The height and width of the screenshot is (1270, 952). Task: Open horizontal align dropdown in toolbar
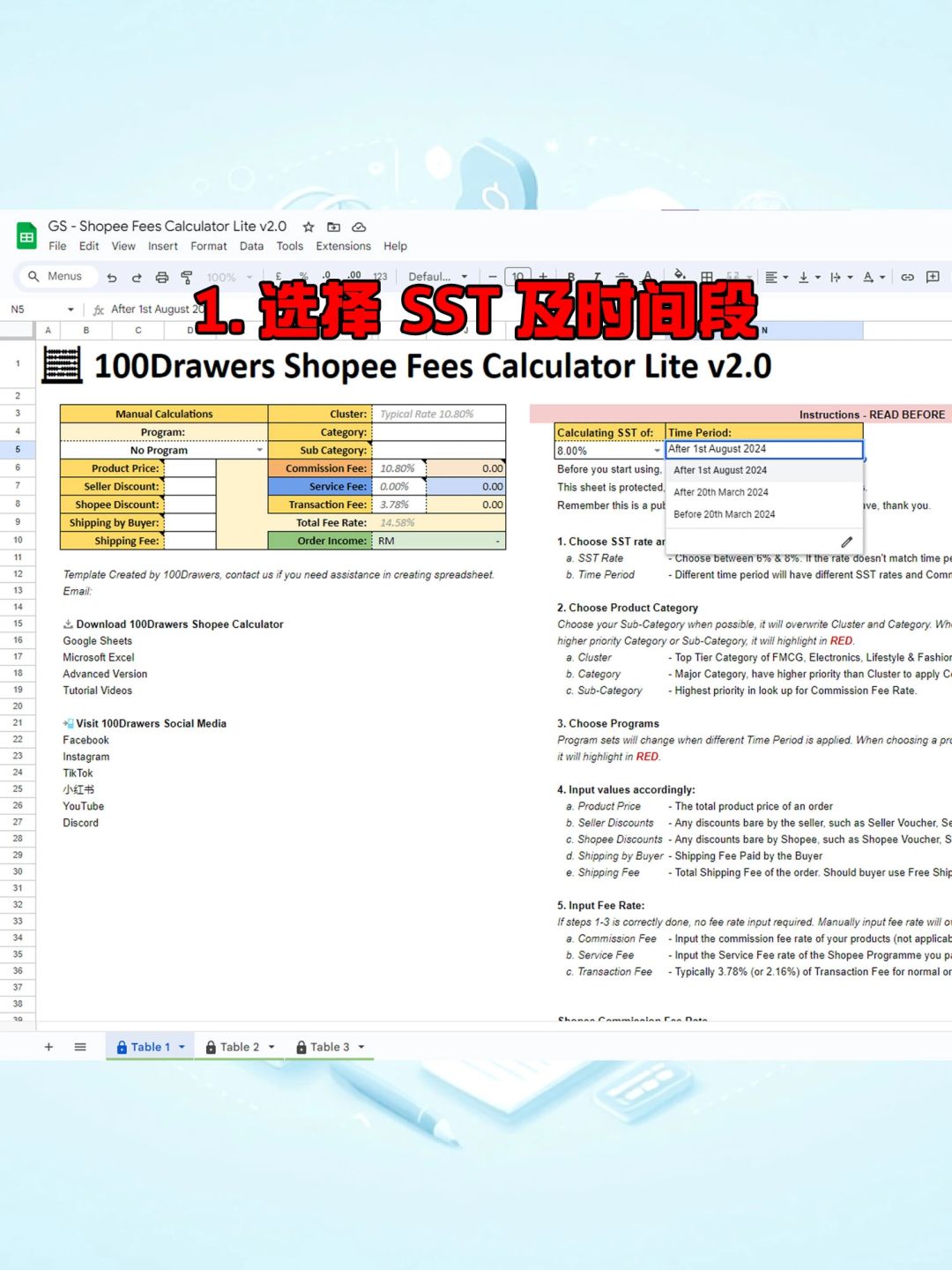pyautogui.click(x=777, y=277)
